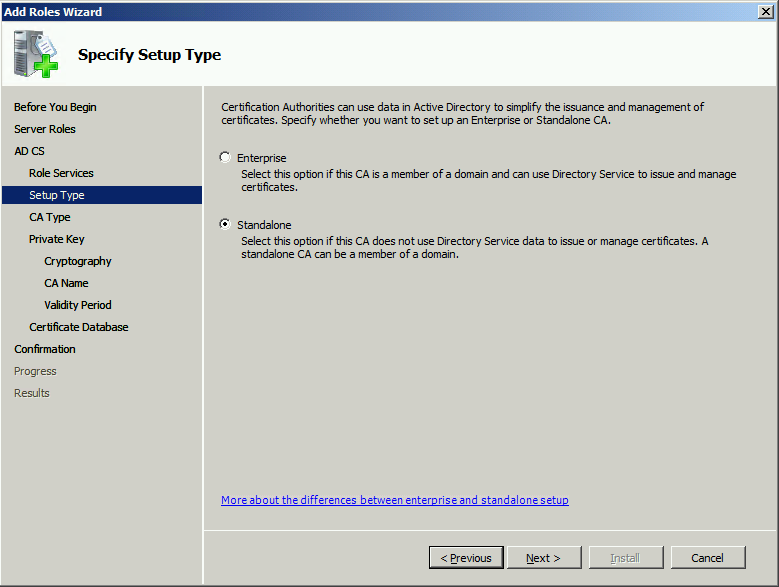Cancel the Add Roles Wizard
Screen dimensions: 779x587
point(707,558)
